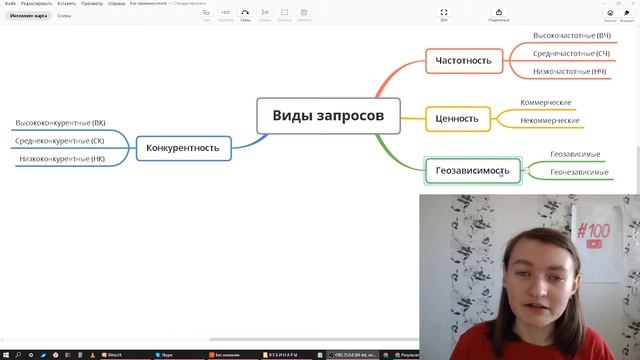The image size is (640, 360).
Task: Collapse the Геозависимость branch using its toggle
Action: [x=527, y=171]
